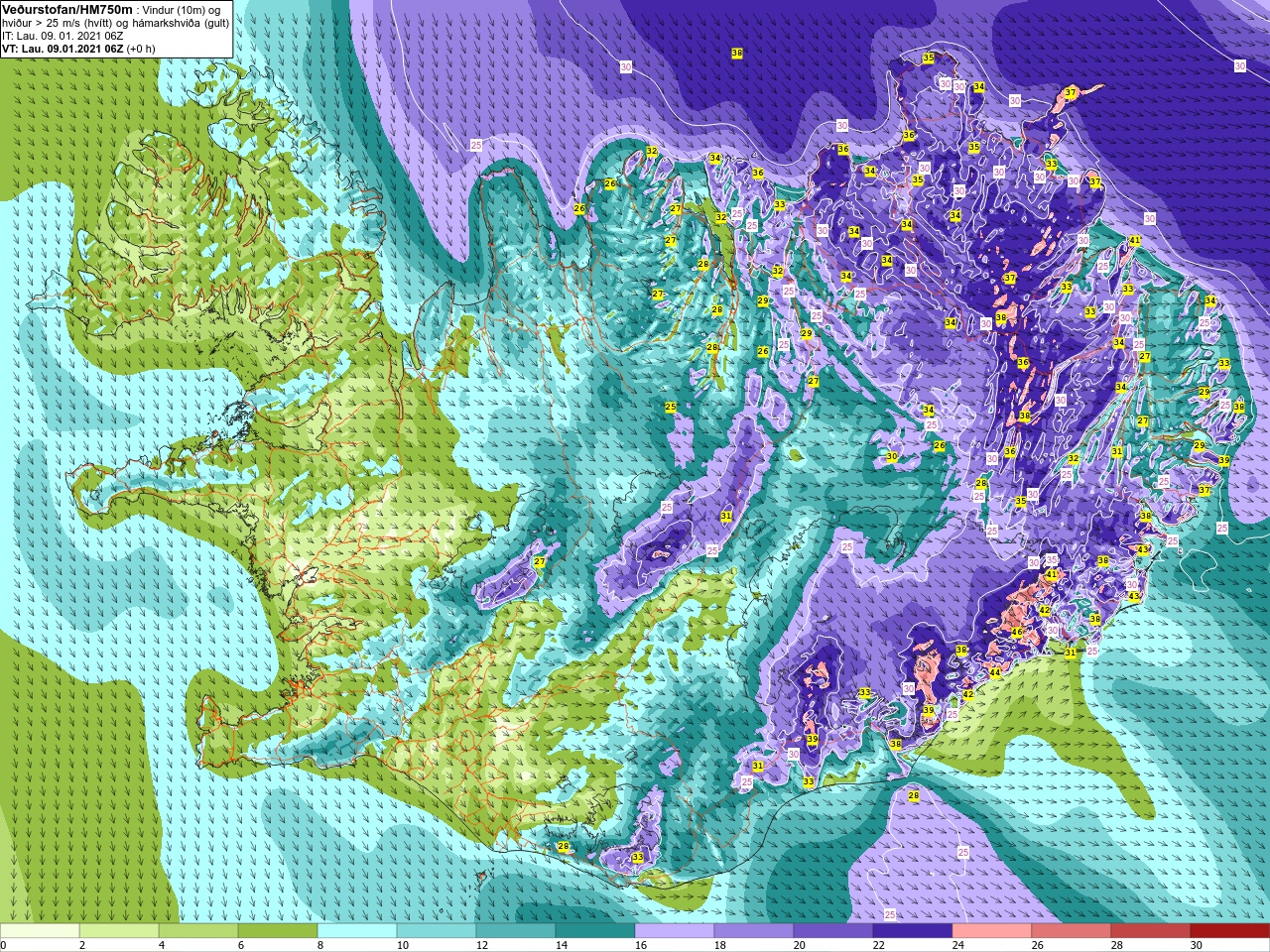Click the 18–20 m/s light purple legend swatch

(x=754, y=931)
